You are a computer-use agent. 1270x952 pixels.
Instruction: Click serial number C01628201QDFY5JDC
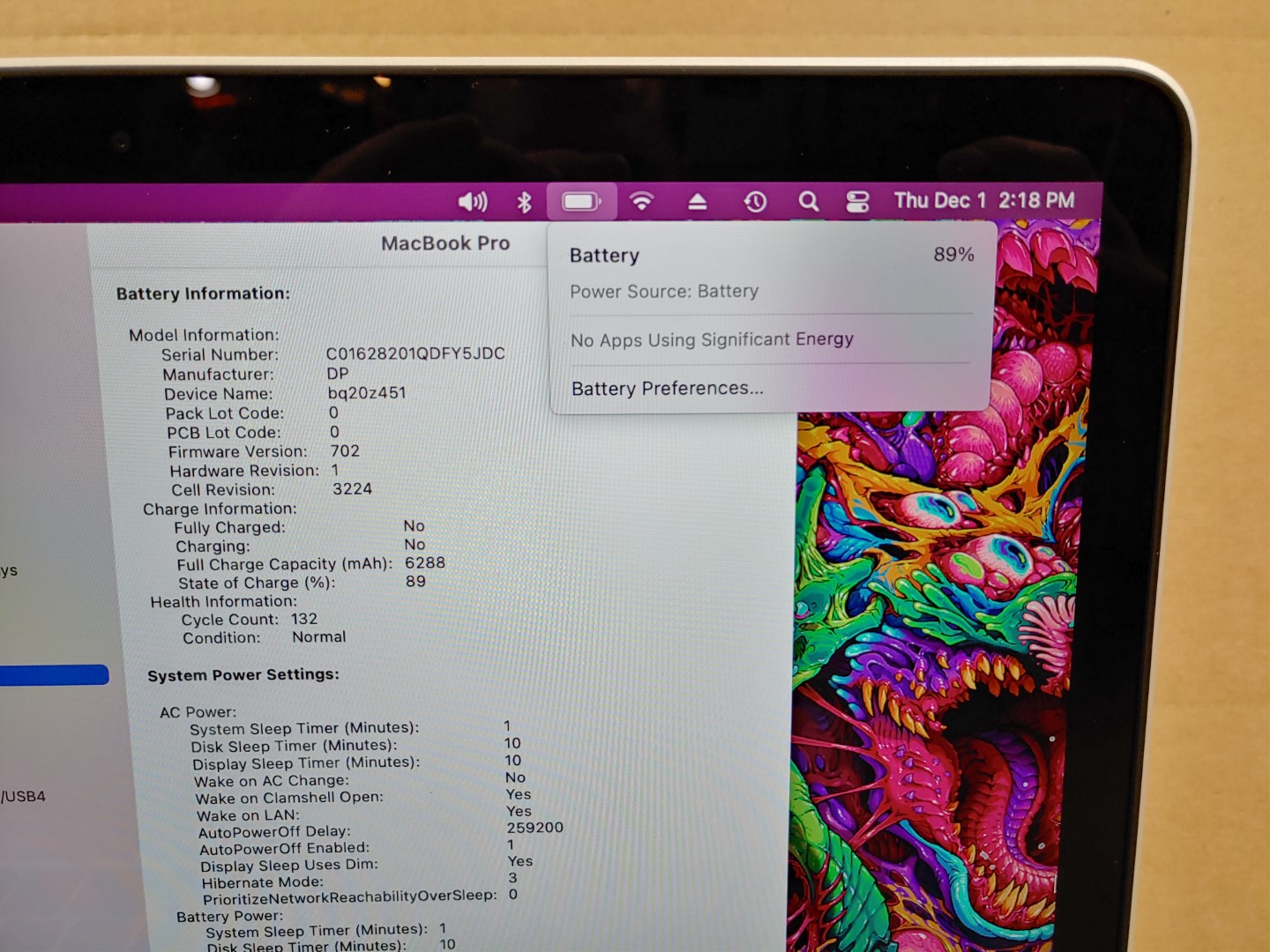pos(415,353)
